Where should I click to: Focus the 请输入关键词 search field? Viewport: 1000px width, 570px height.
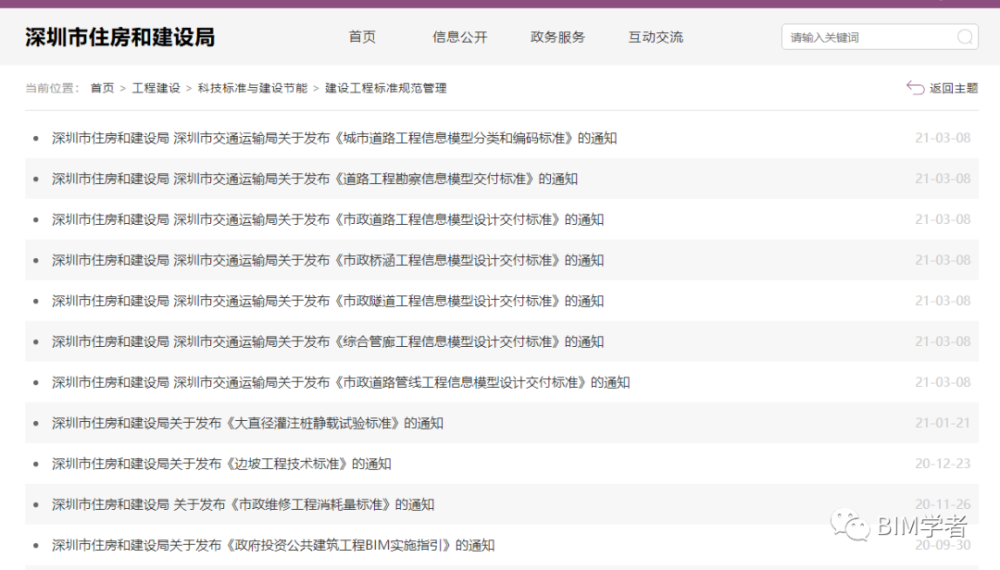point(879,37)
